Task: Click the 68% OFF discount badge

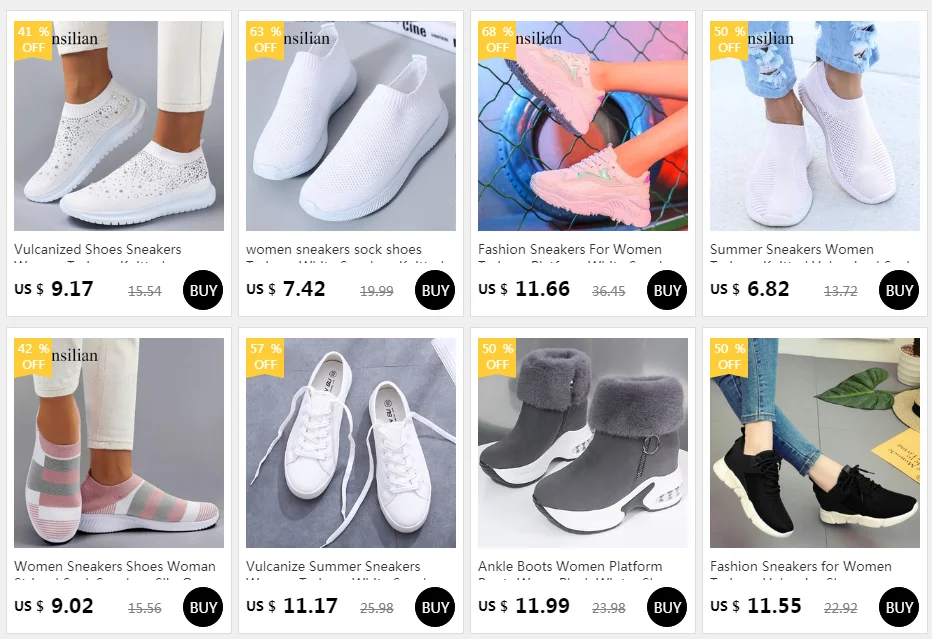Action: click(497, 39)
